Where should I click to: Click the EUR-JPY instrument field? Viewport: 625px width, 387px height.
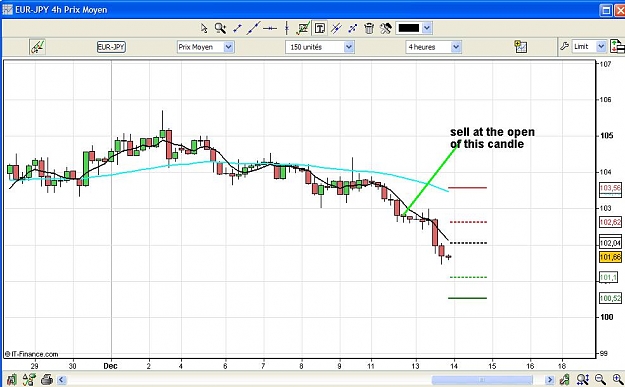111,47
